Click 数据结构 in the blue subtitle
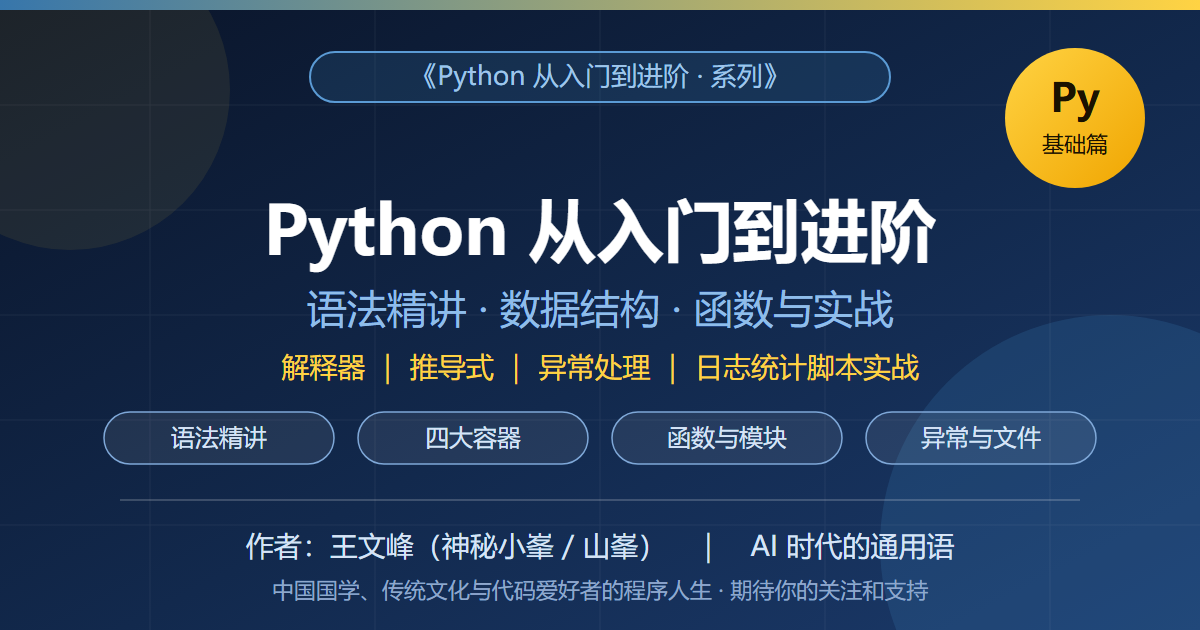Viewport: 1200px width, 630px height. pos(579,310)
